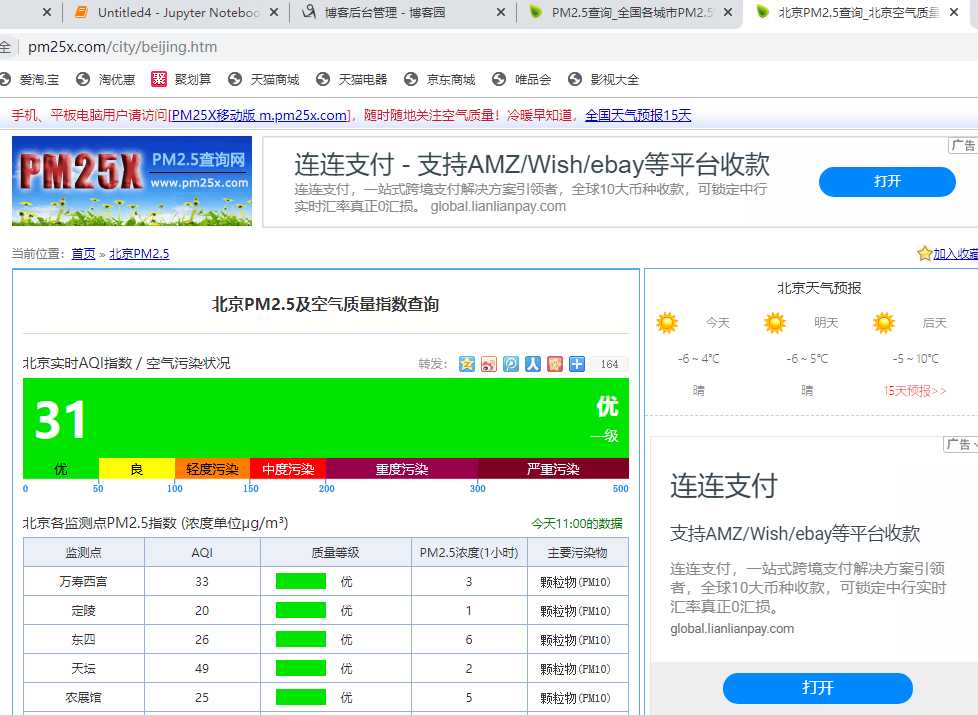Click 打开 button in top banner ad
978x715 pixels.
pyautogui.click(x=887, y=182)
